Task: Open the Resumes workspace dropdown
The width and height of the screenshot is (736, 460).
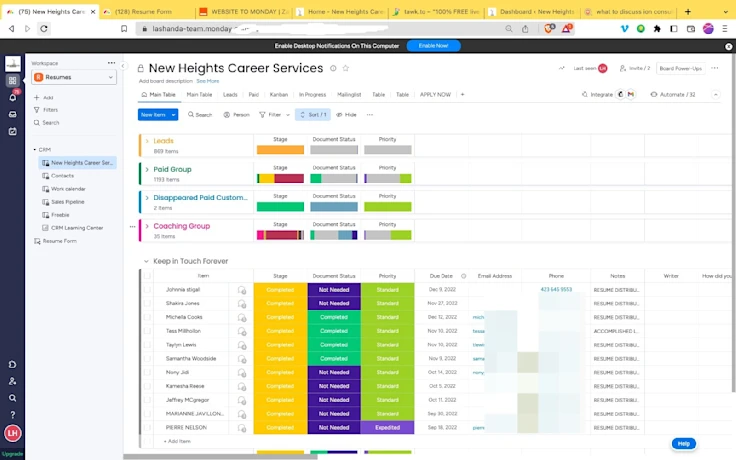Action: 74,77
